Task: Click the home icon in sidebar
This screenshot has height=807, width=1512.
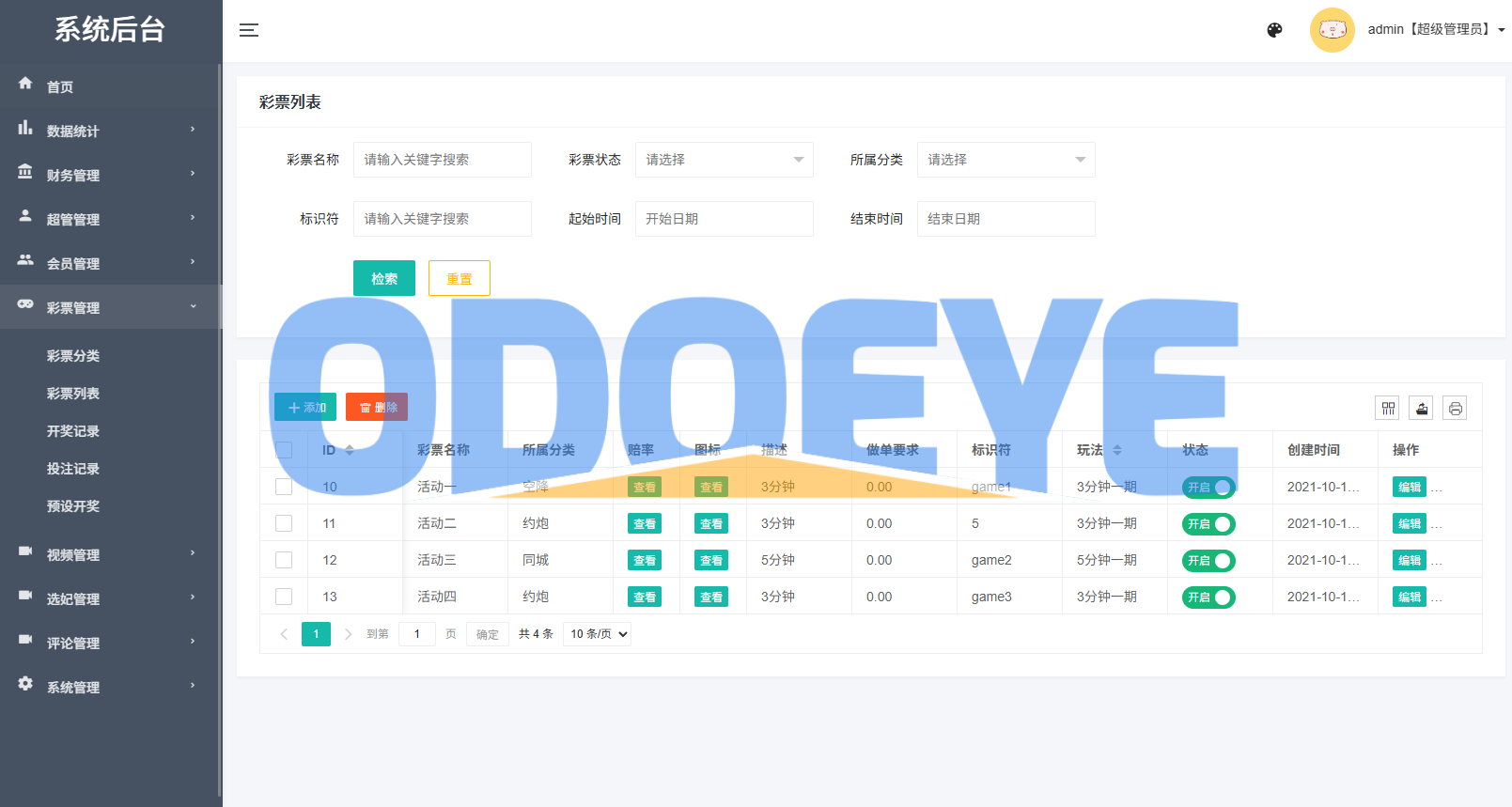Action: (x=25, y=84)
